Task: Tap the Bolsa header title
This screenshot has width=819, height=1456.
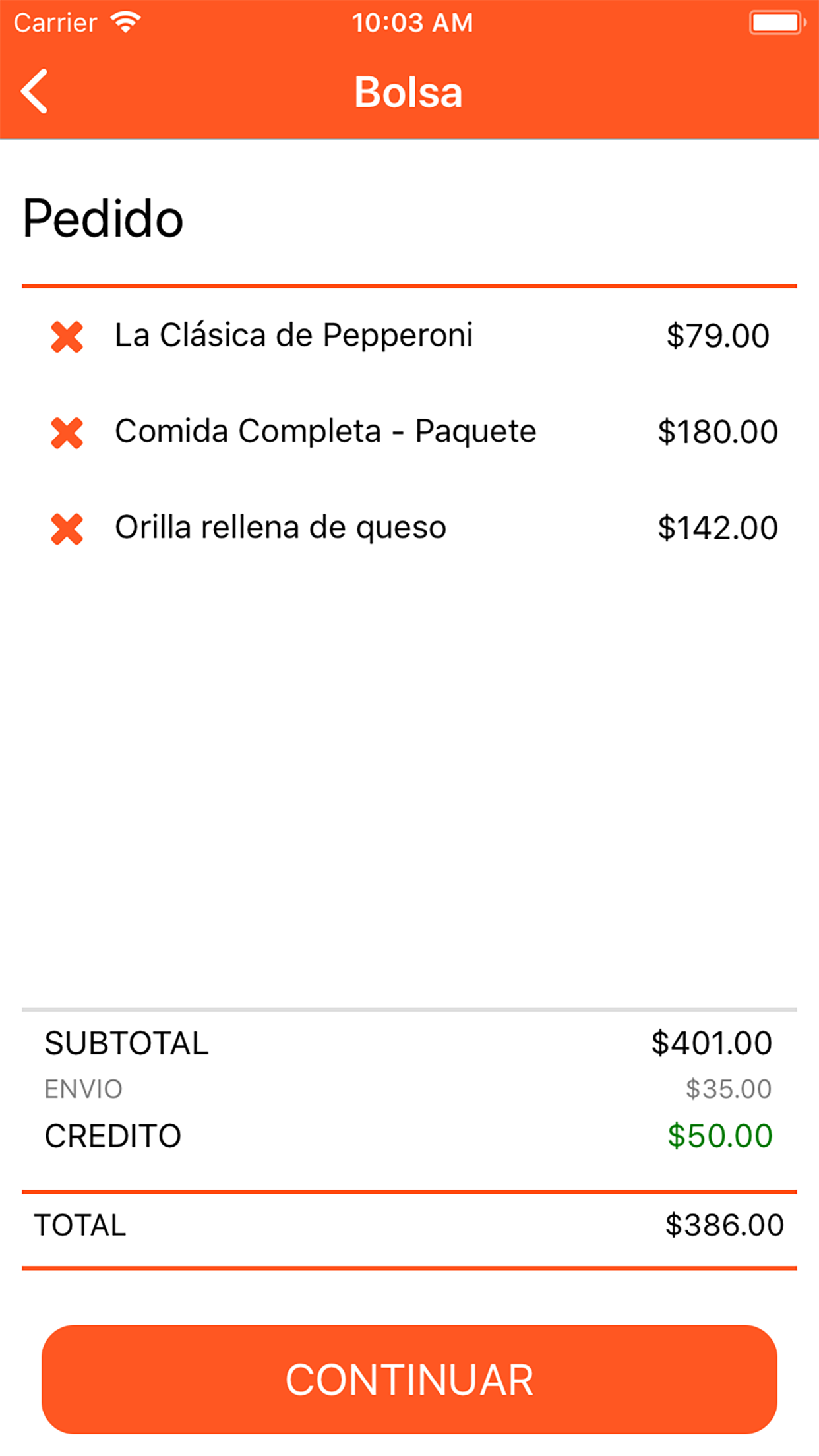Action: (x=409, y=92)
